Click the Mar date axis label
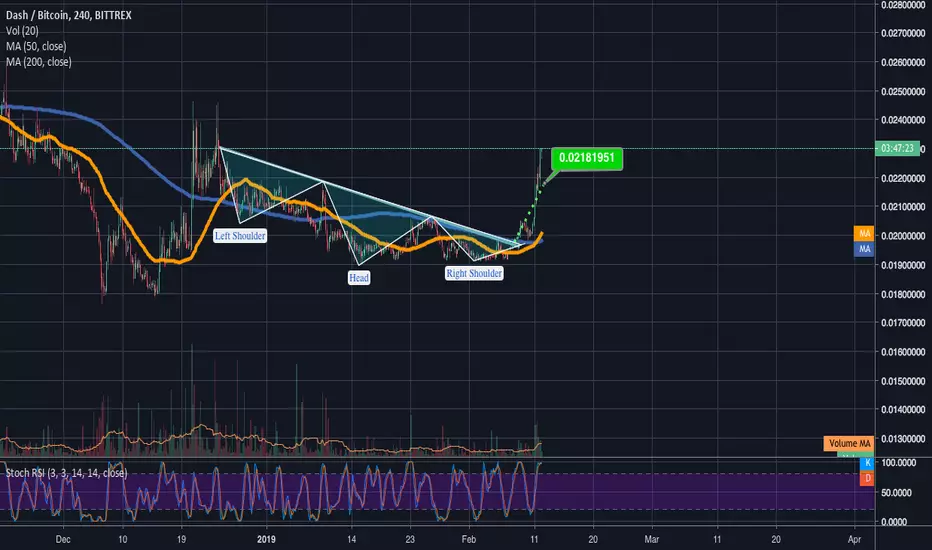Image resolution: width=932 pixels, height=550 pixels. (651, 539)
